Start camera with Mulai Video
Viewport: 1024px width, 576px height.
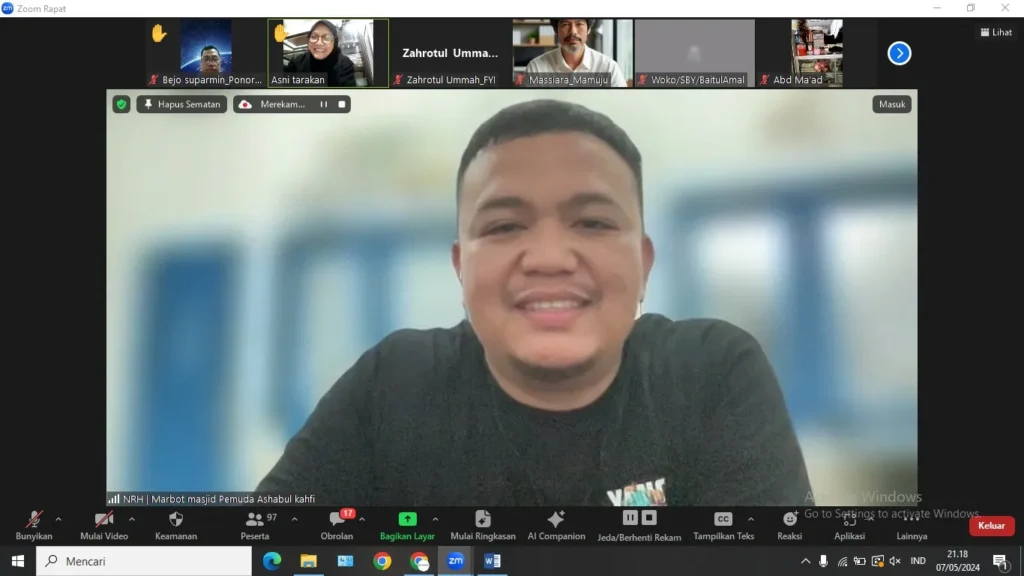104,526
